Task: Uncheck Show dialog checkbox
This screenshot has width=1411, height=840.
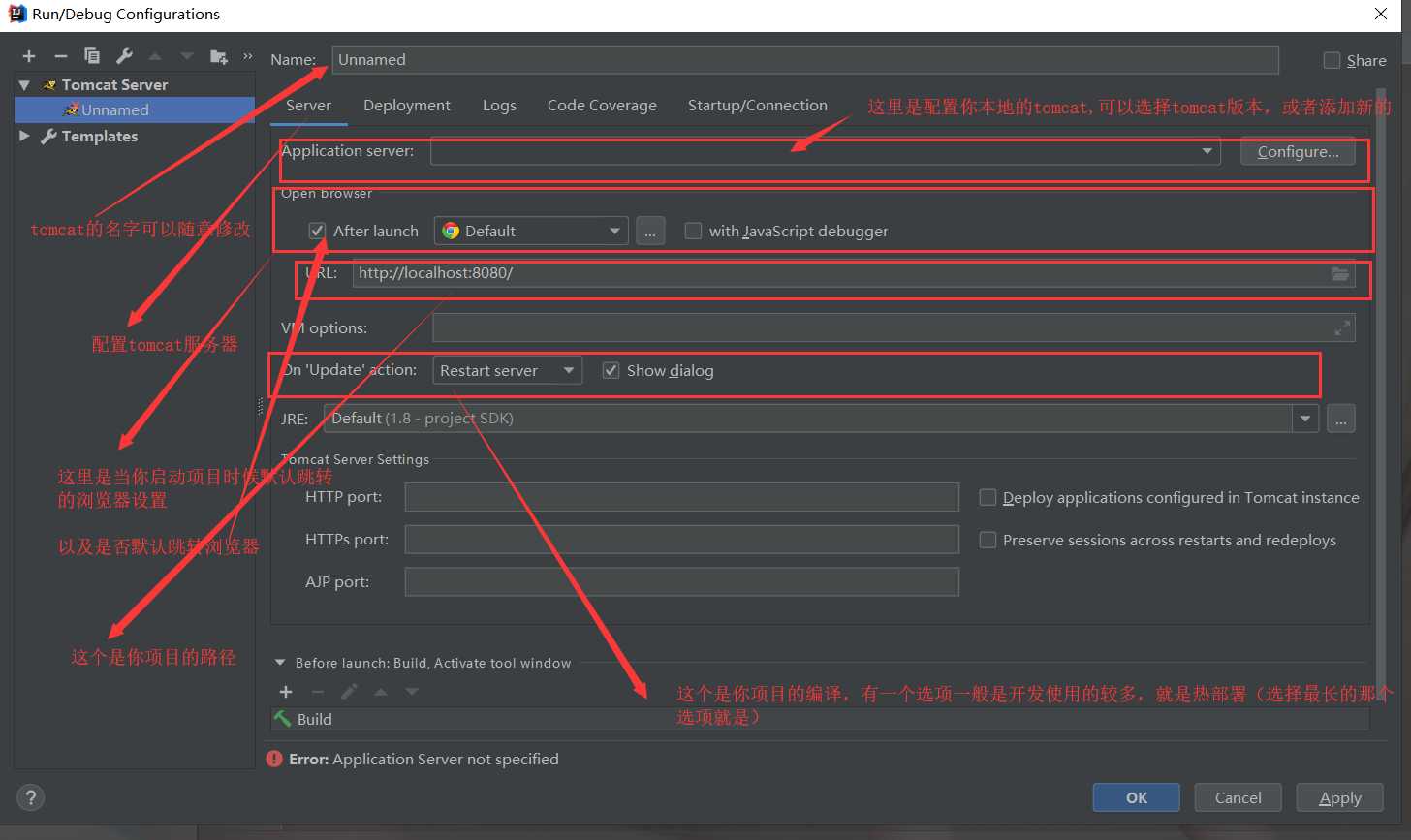Action: coord(611,370)
